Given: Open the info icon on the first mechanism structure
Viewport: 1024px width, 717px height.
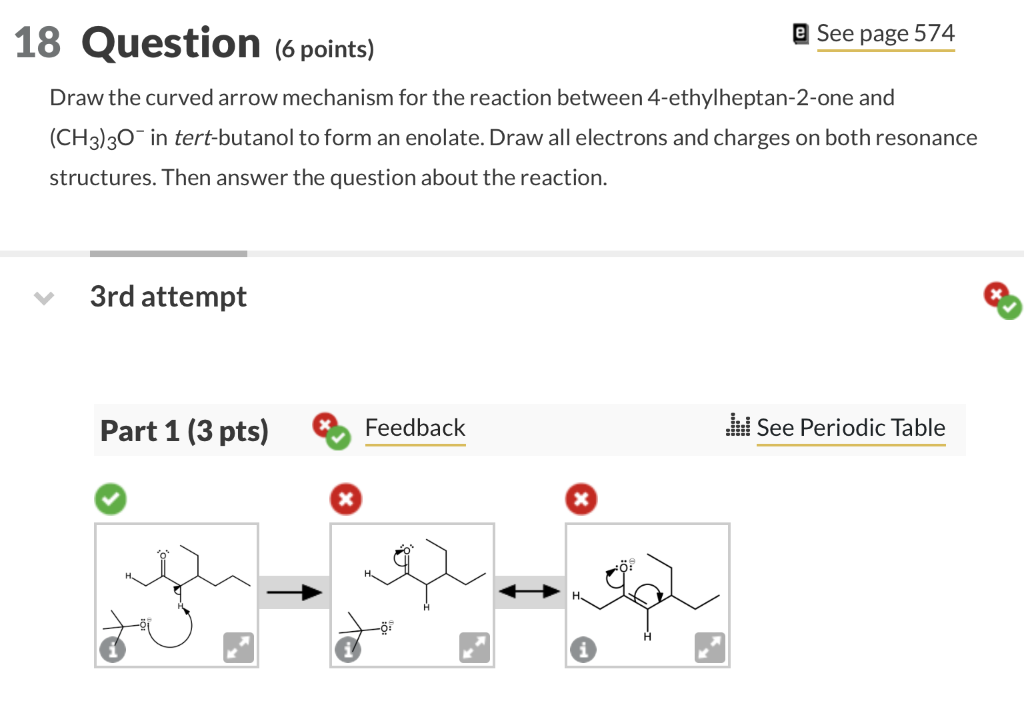Looking at the screenshot, I should pos(113,648).
